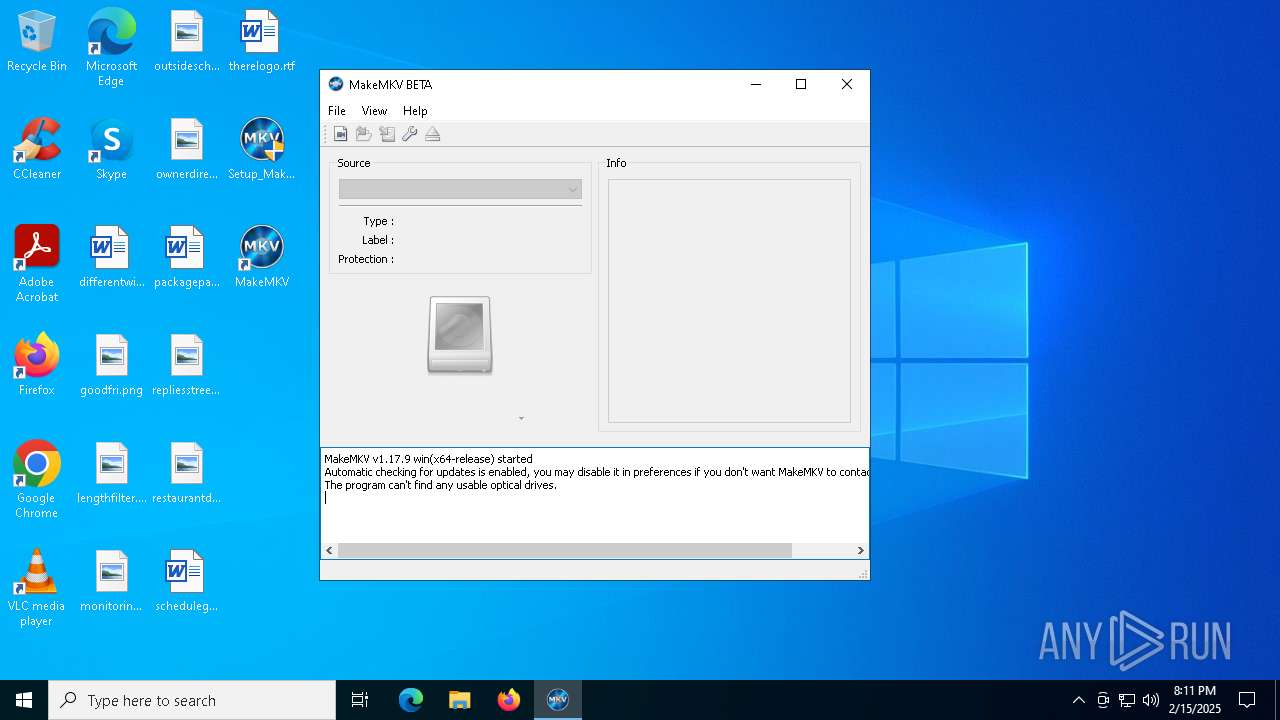The width and height of the screenshot is (1280, 720).
Task: Select the differentwi... Word document
Action: pyautogui.click(x=111, y=257)
